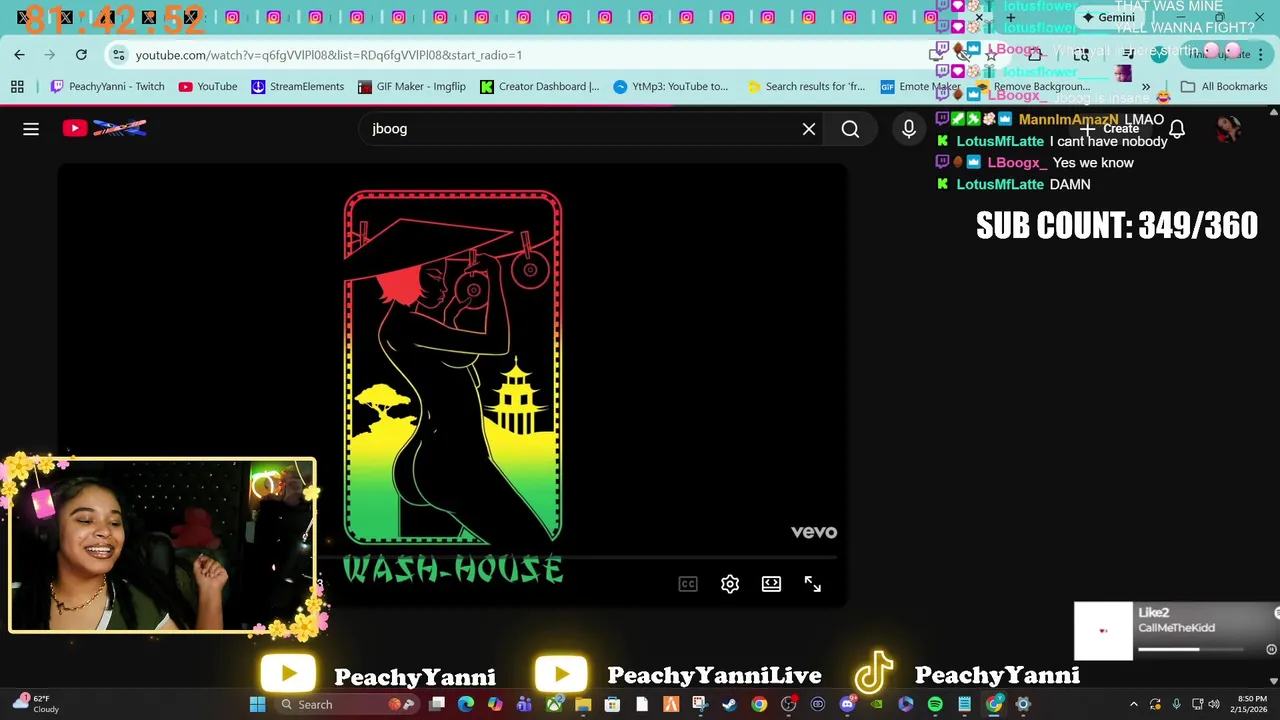
Task: Open Steam from the taskbar
Action: [x=729, y=705]
